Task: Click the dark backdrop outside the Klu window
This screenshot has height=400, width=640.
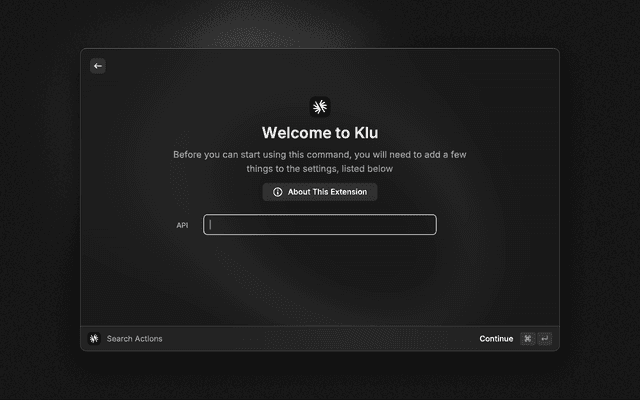Action: point(40,204)
